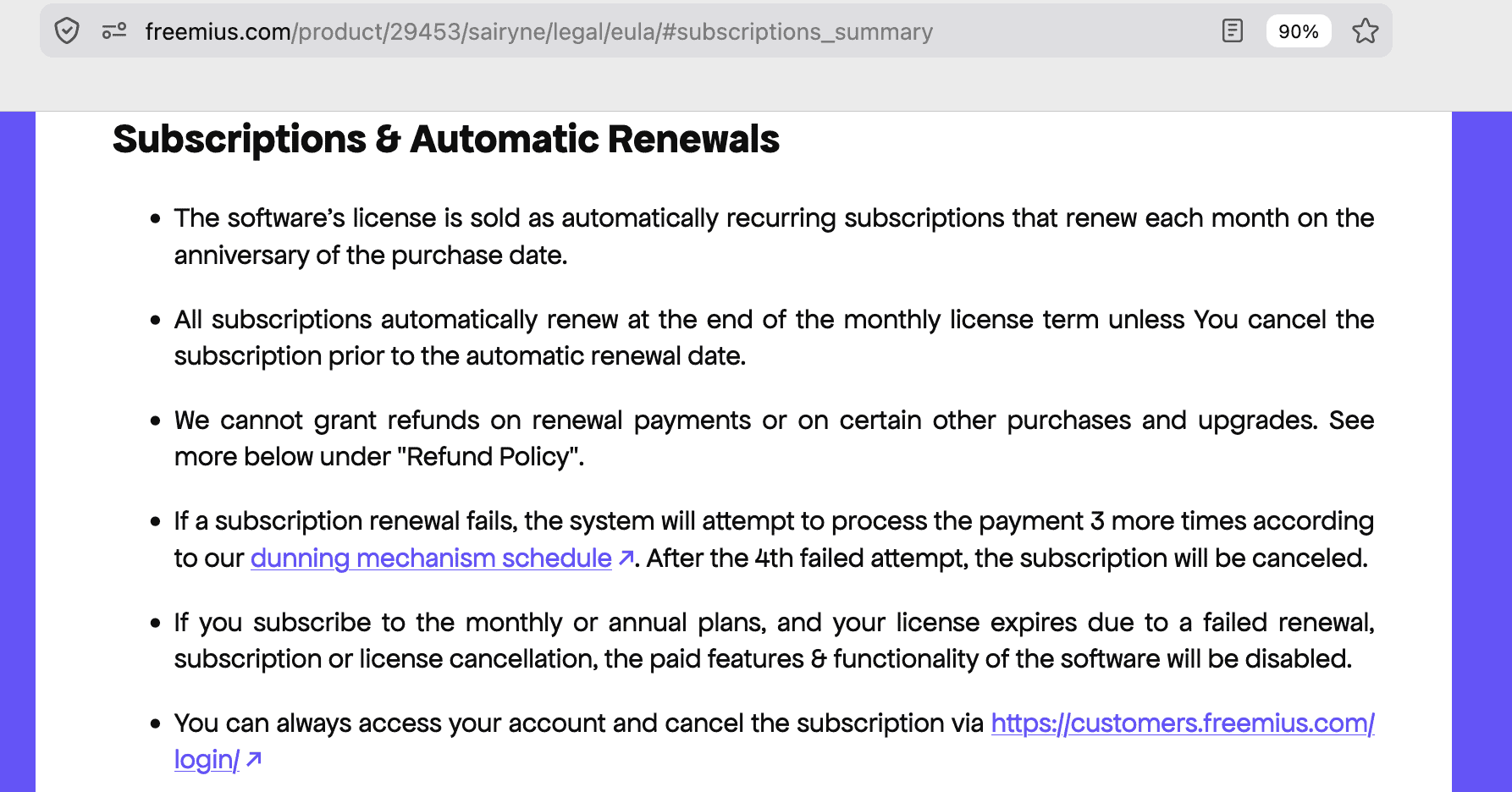Open the dunning mechanism schedule link
Screen dimensions: 1512x792
(x=431, y=558)
